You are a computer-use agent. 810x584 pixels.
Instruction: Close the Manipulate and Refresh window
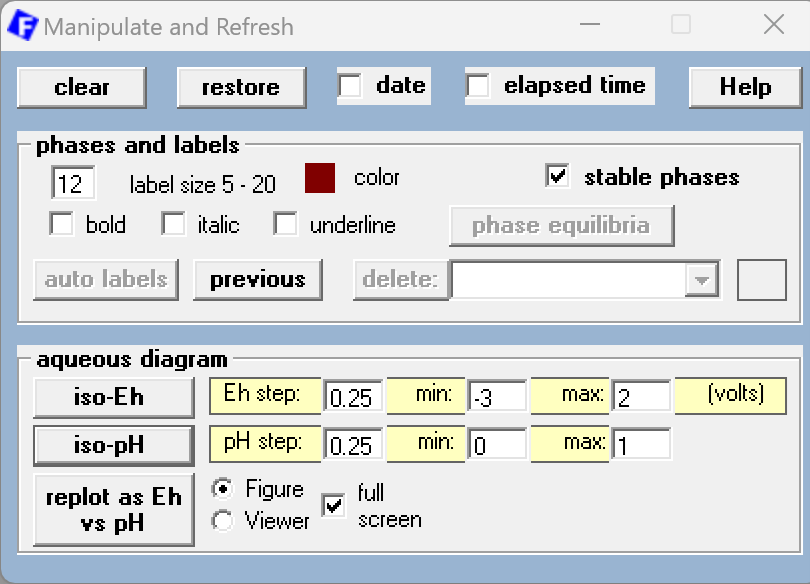click(773, 26)
